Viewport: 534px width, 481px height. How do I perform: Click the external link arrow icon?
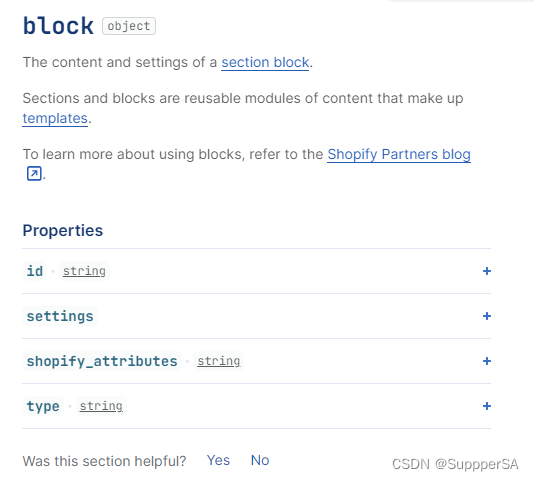coord(34,173)
